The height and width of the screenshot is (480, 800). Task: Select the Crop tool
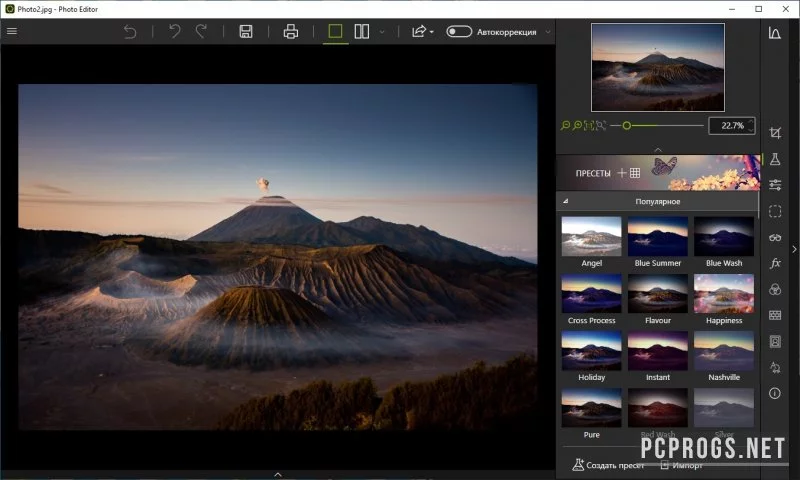click(775, 133)
